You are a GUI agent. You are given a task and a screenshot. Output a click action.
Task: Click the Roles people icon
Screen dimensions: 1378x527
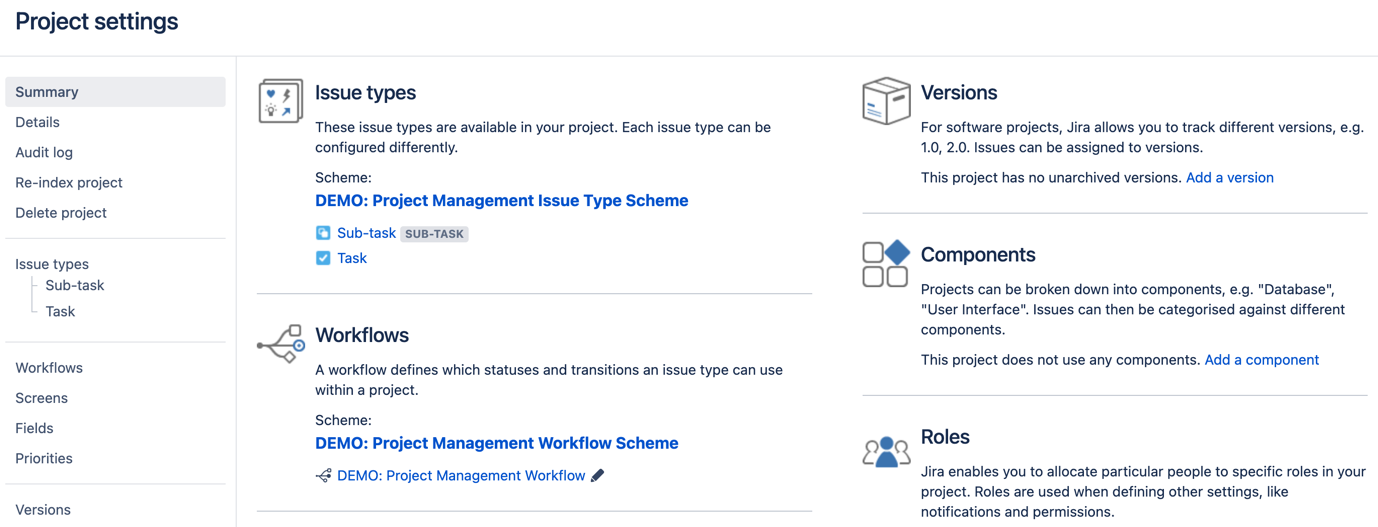(x=886, y=451)
